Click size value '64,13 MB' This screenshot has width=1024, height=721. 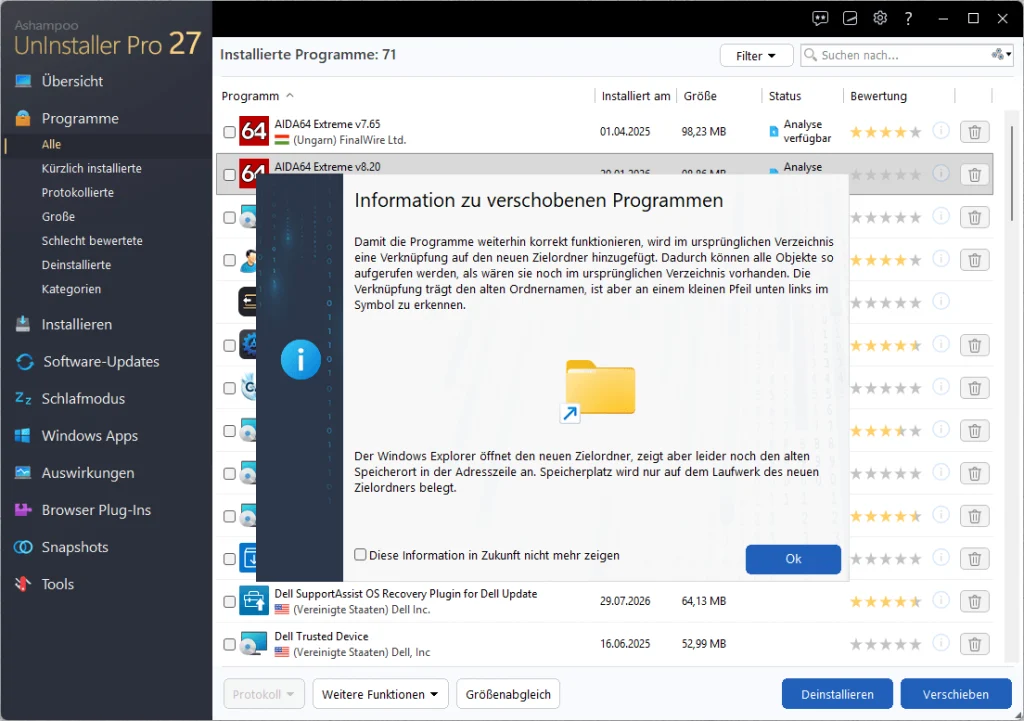tap(703, 601)
